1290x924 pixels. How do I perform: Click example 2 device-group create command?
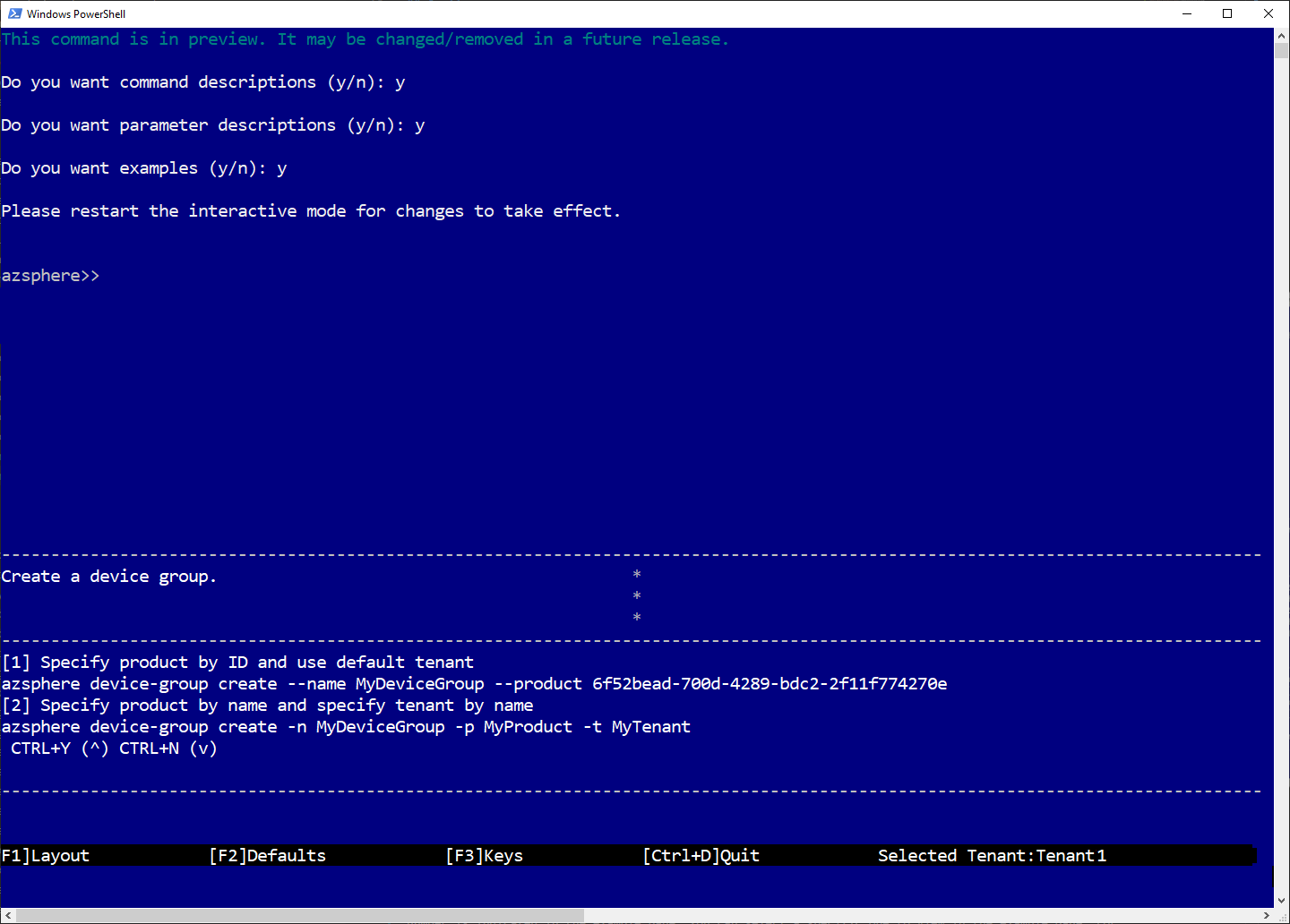347,726
